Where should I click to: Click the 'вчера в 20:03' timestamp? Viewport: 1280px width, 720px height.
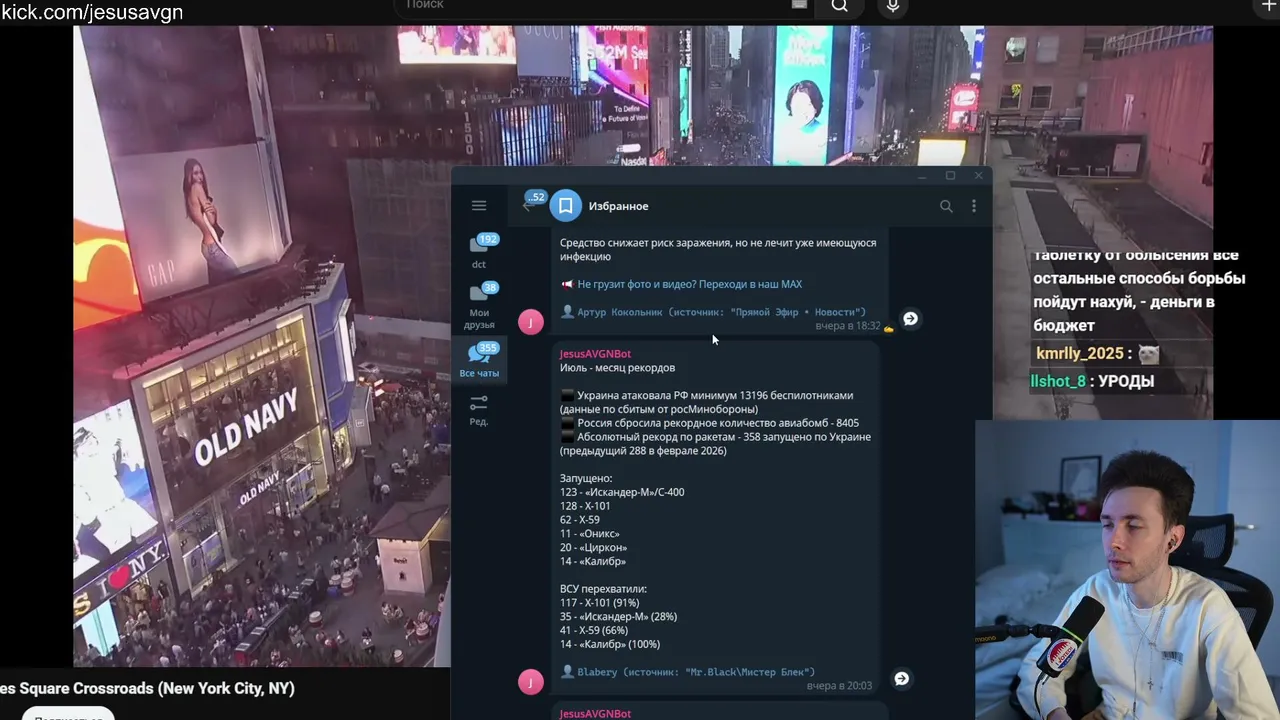click(839, 686)
